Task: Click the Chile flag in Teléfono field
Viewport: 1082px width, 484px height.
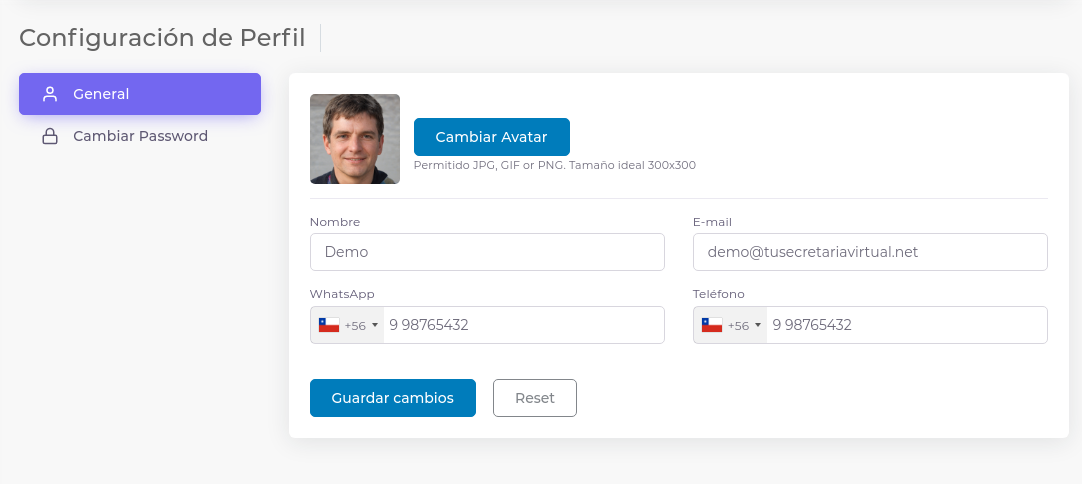Action: (x=712, y=325)
